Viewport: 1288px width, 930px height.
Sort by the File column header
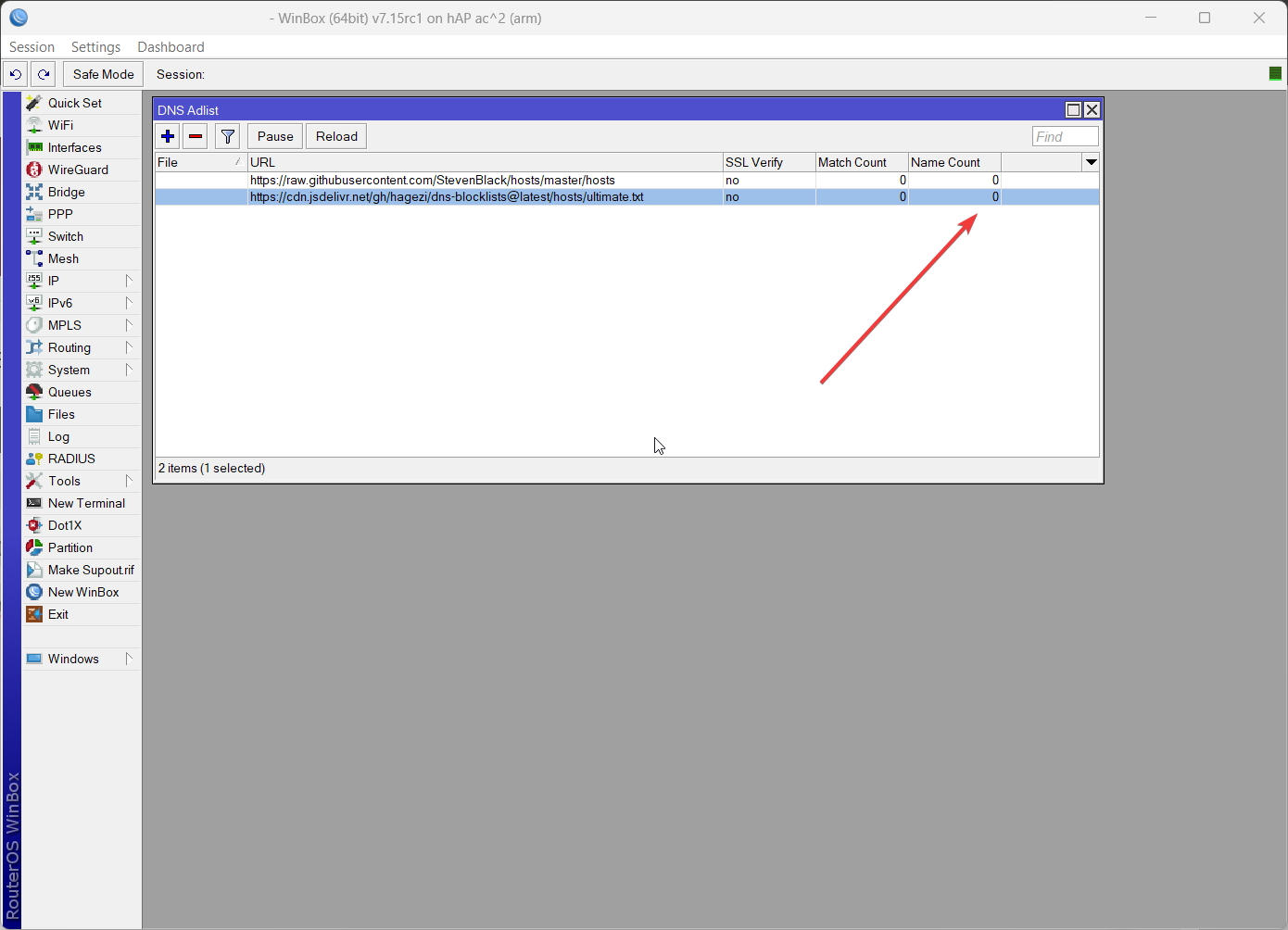(201, 162)
